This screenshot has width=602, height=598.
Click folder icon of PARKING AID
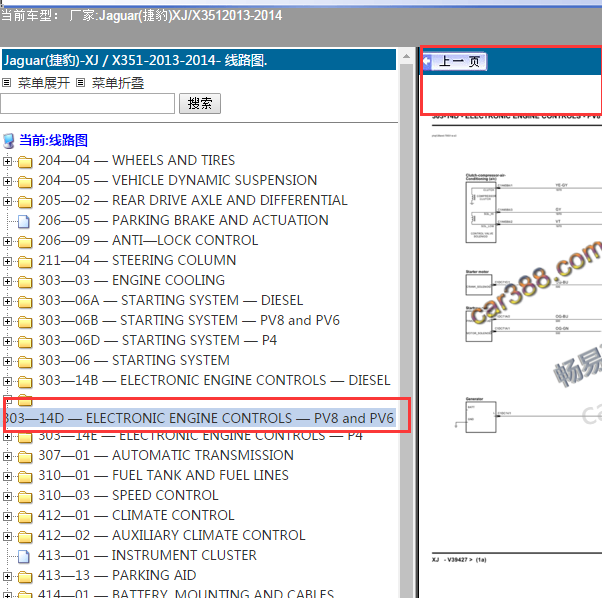coord(25,577)
